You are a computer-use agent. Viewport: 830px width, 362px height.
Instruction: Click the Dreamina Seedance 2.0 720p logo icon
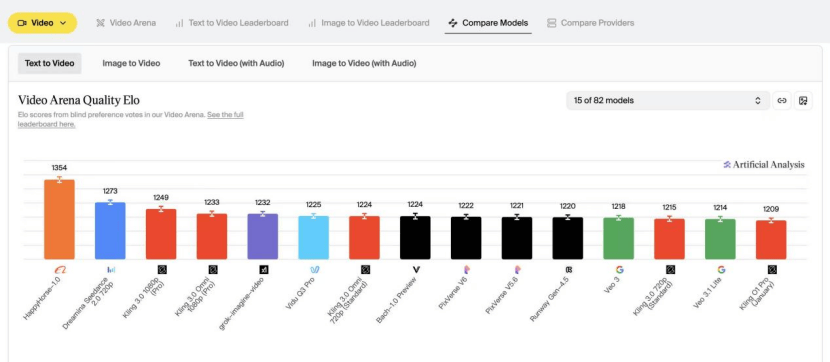[x=111, y=270]
